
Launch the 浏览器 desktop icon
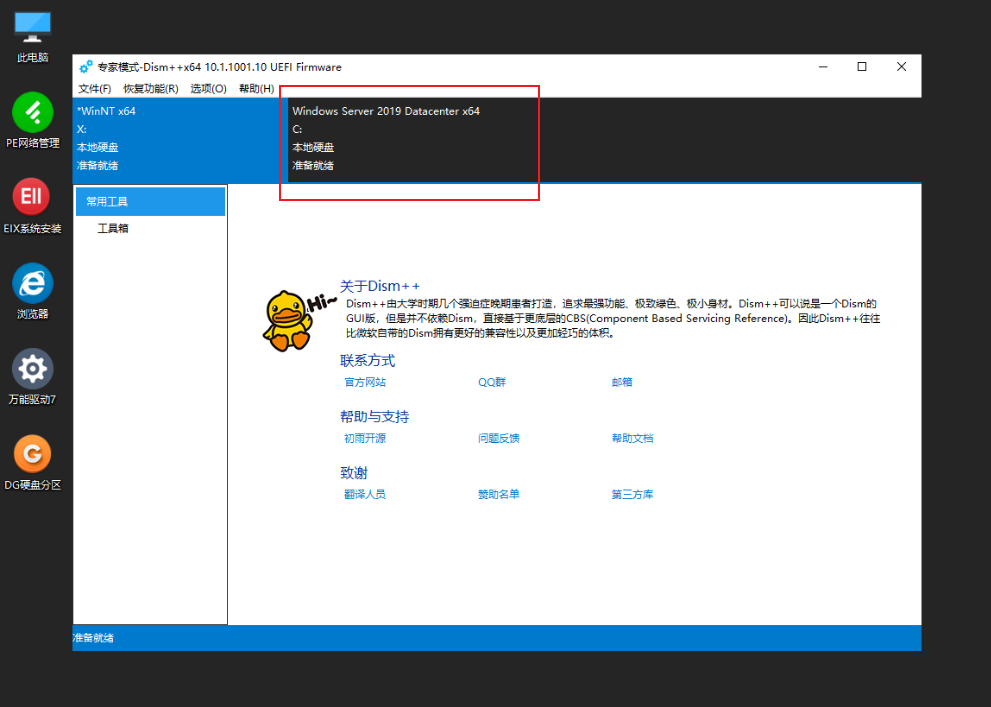pyautogui.click(x=32, y=291)
